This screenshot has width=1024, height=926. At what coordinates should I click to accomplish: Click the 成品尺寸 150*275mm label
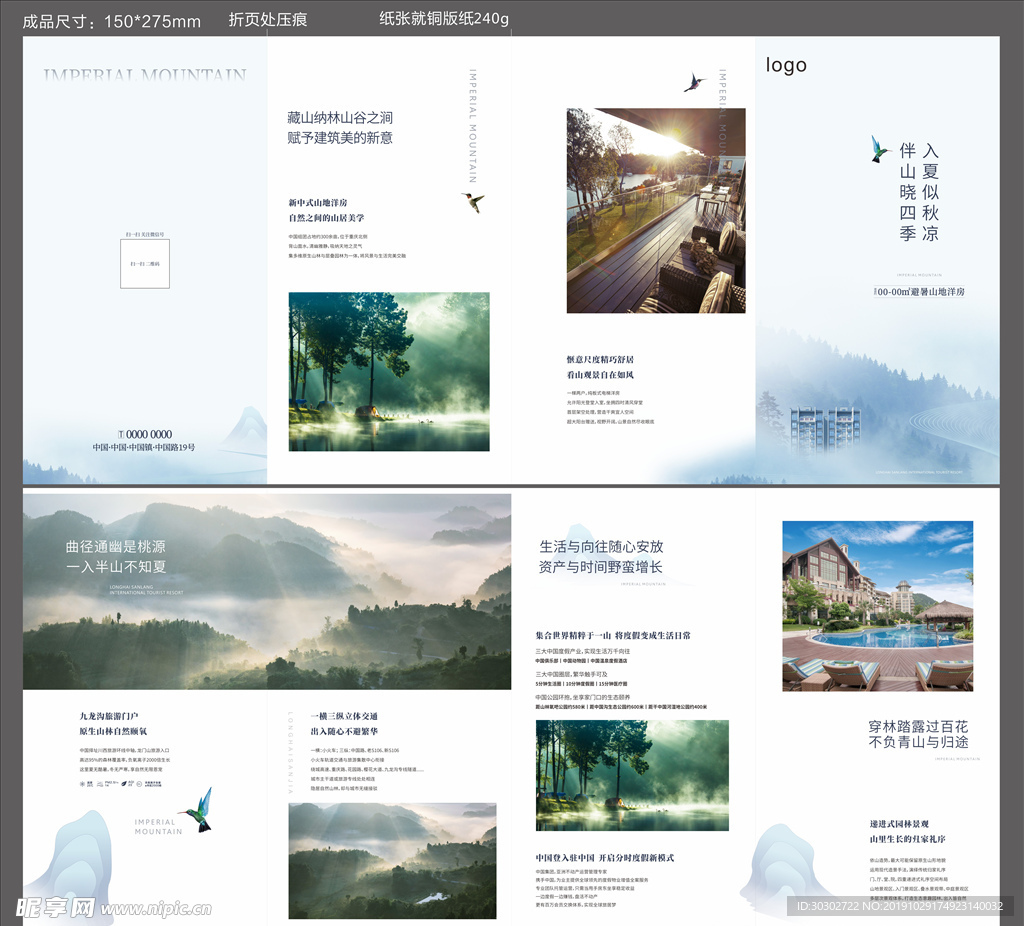tap(111, 21)
